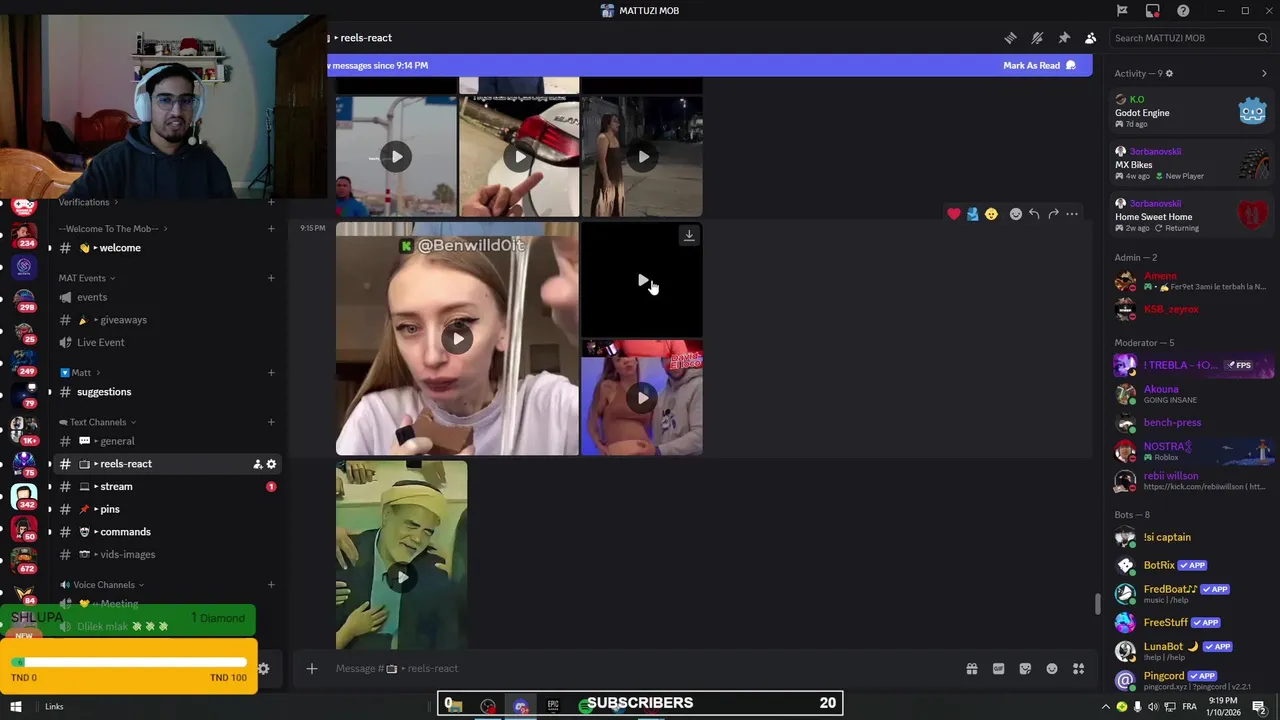Image resolution: width=1280 pixels, height=720 pixels.
Task: Join the Live Event stage channel
Action: [x=165, y=342]
